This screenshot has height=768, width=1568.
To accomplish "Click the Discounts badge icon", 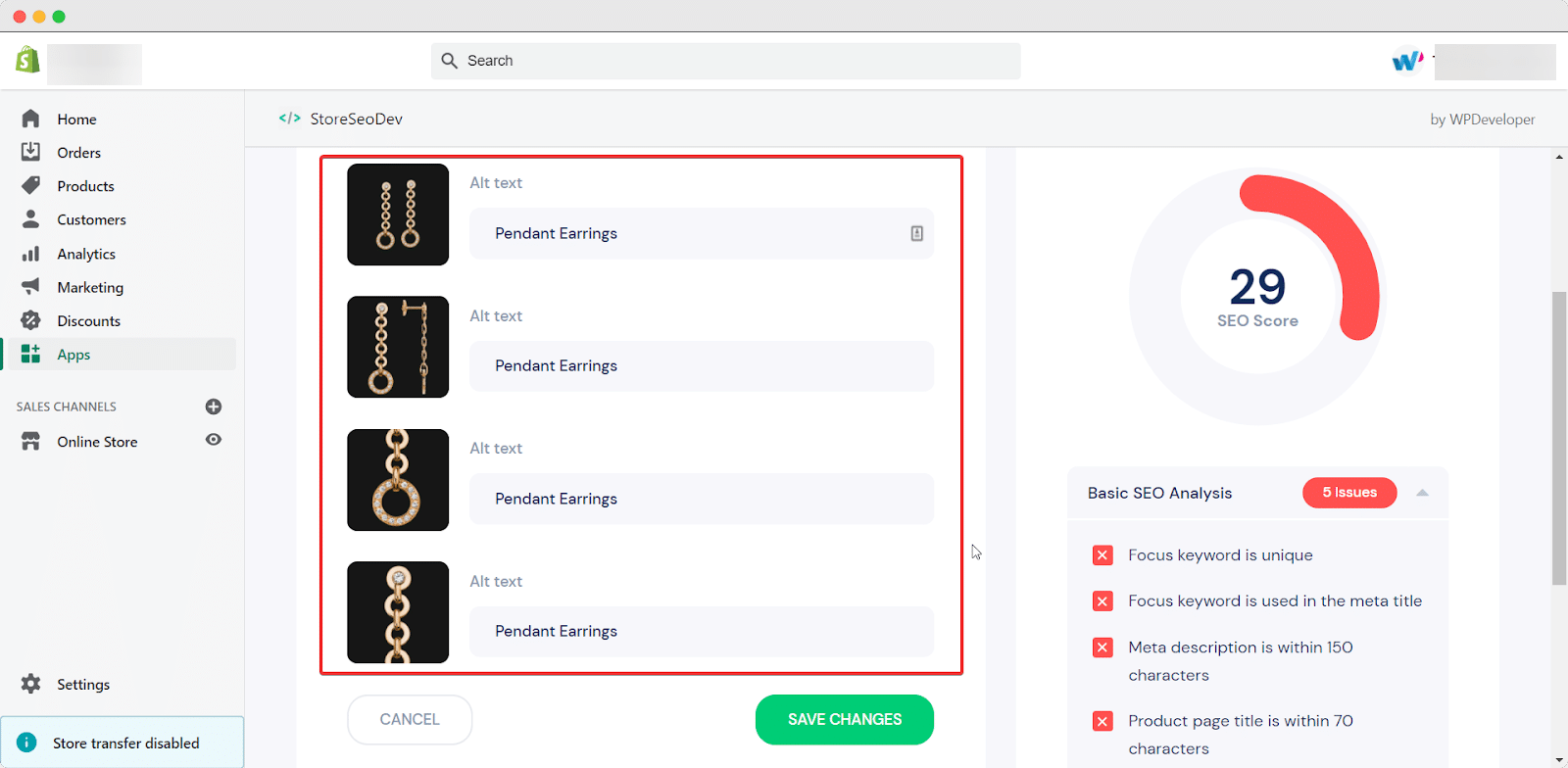I will point(31,320).
